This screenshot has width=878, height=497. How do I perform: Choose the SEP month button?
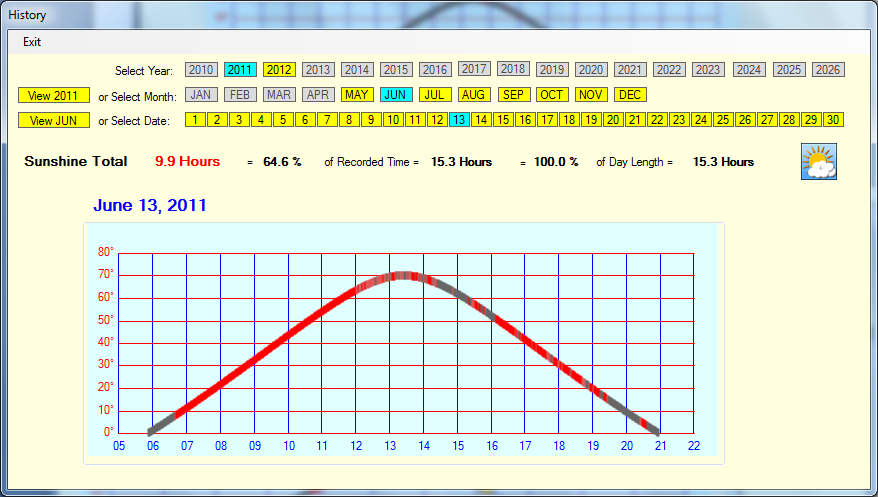tap(513, 95)
